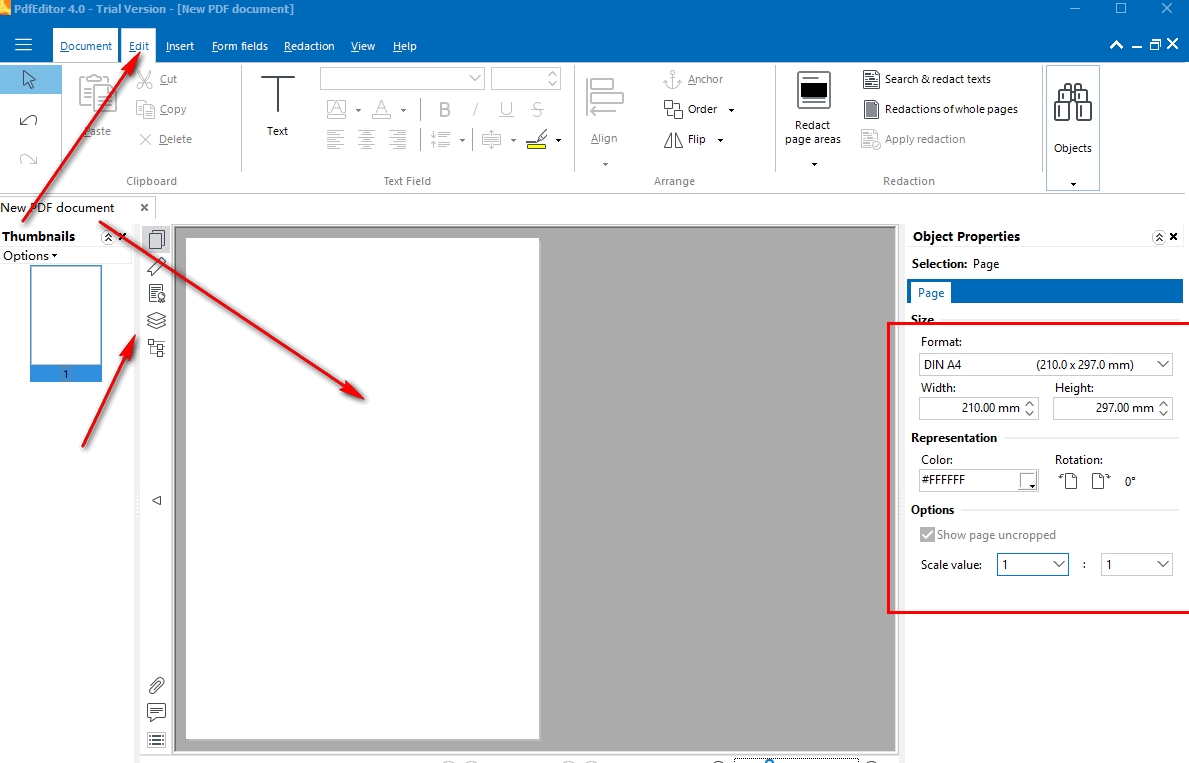Viewport: 1189px width, 763px height.
Task: Click the Align icon in Arrange group
Action: click(x=604, y=100)
